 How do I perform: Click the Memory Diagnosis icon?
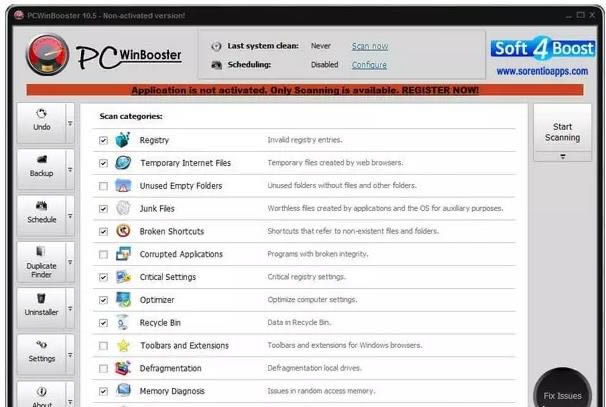point(123,390)
